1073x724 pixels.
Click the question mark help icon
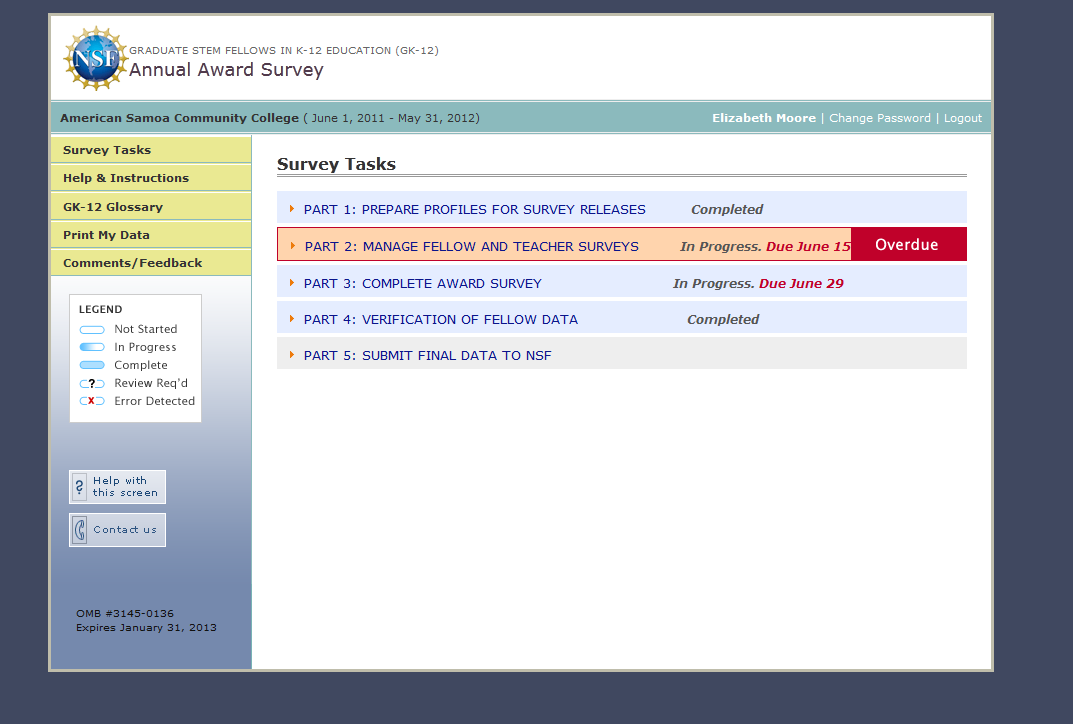(79, 487)
